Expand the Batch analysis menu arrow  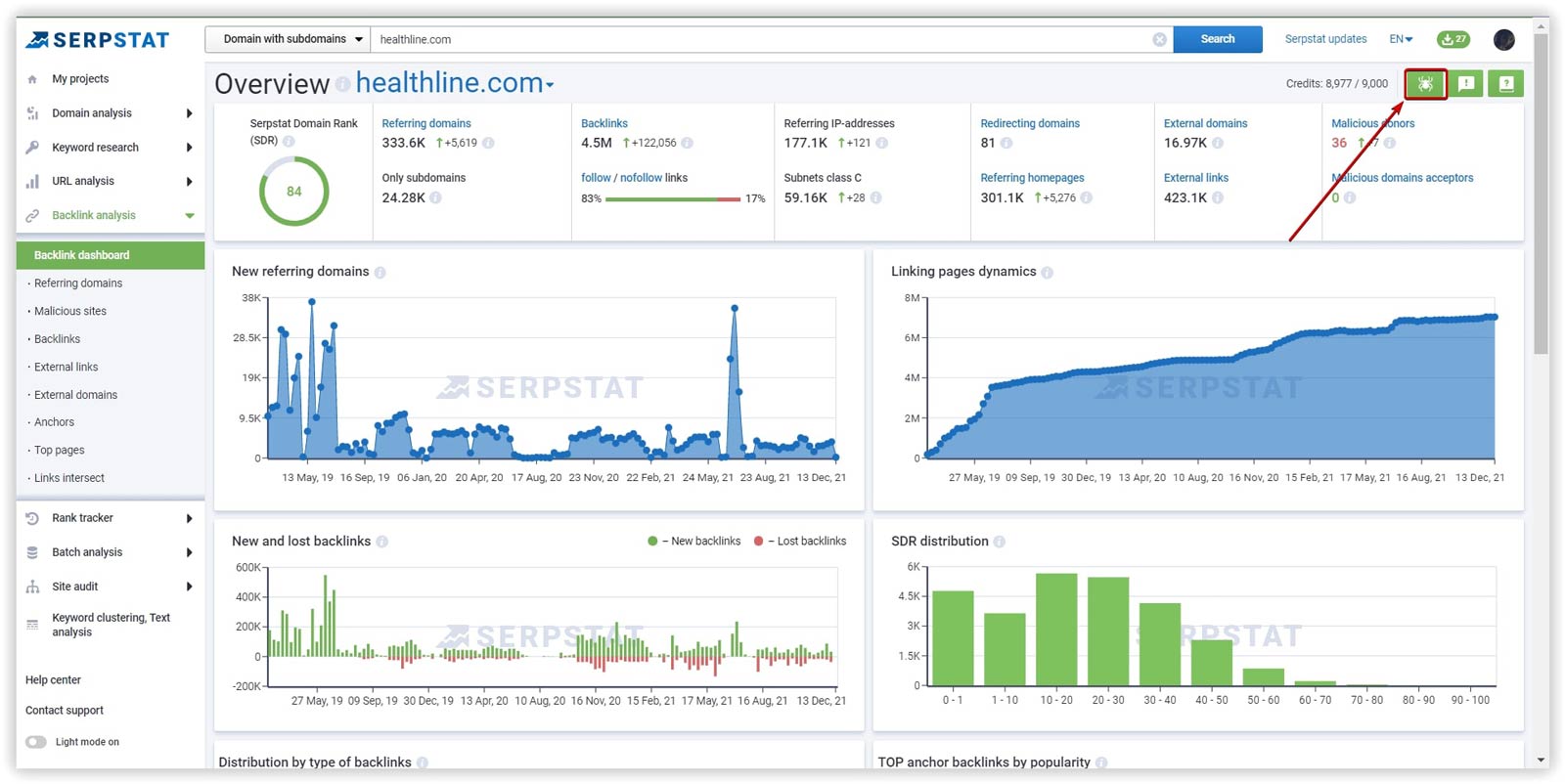coord(189,552)
